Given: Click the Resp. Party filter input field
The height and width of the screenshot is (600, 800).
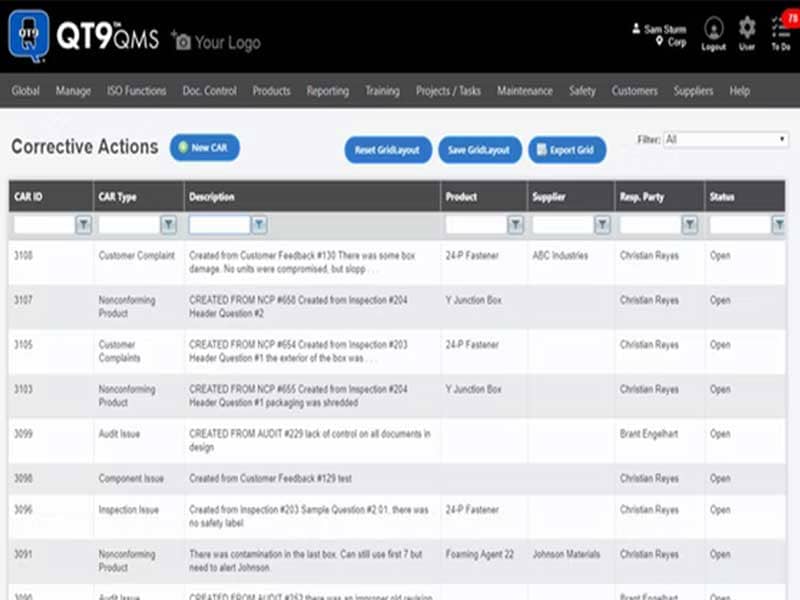Looking at the screenshot, I should pos(650,224).
